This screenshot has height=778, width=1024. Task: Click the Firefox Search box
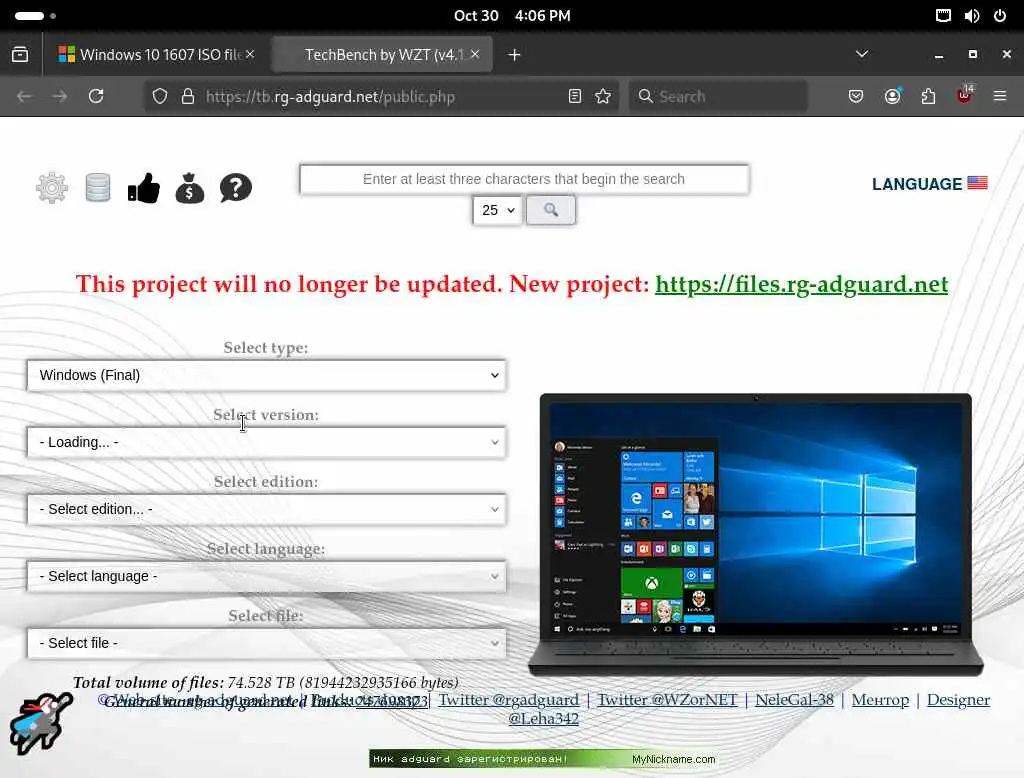(x=718, y=97)
